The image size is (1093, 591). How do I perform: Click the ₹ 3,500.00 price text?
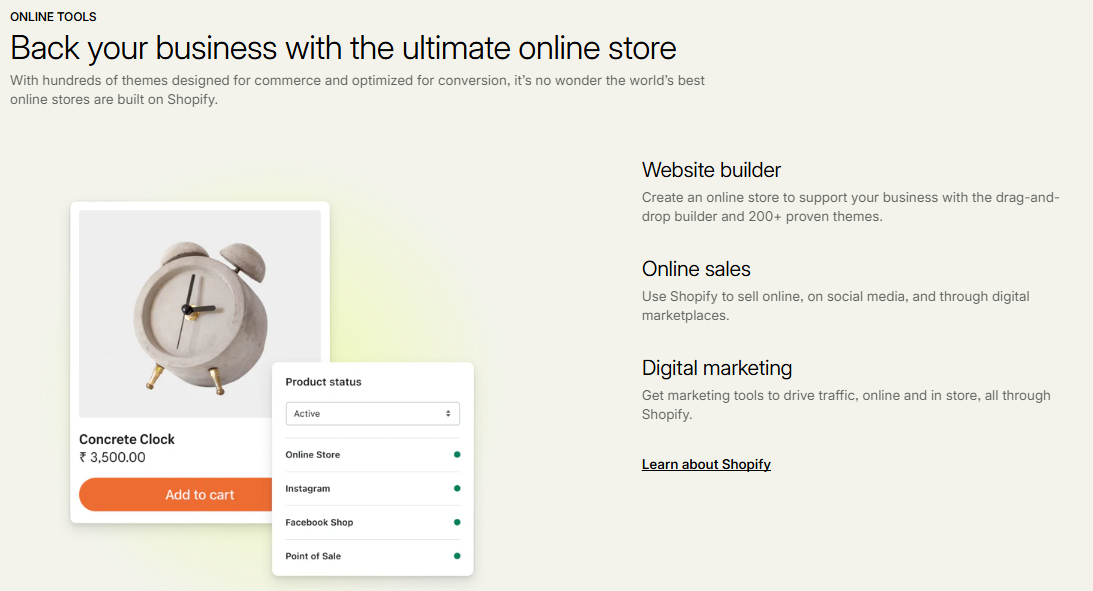[112, 458]
